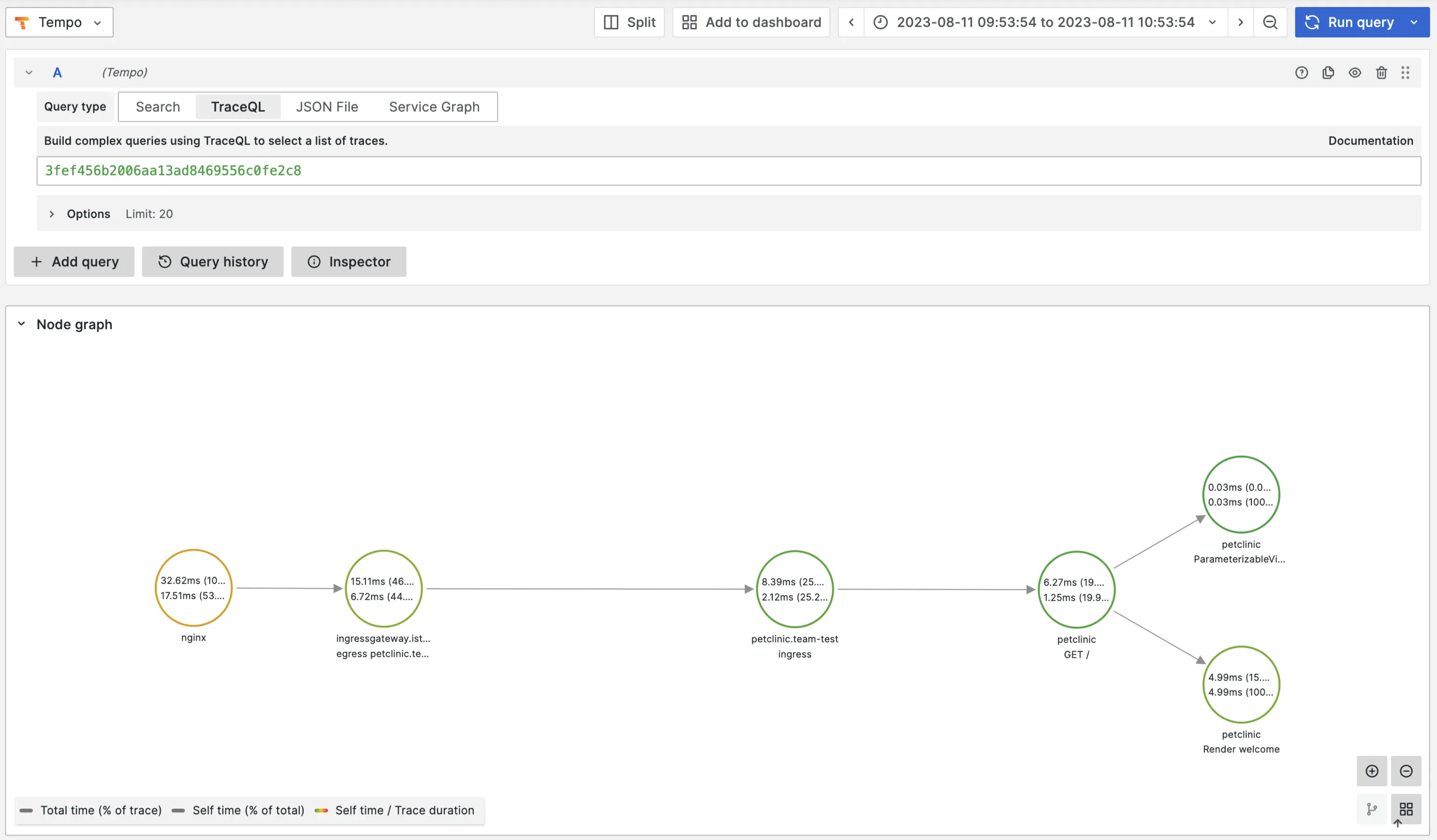
Task: Switch node graph to grid layout
Action: pyautogui.click(x=1406, y=809)
